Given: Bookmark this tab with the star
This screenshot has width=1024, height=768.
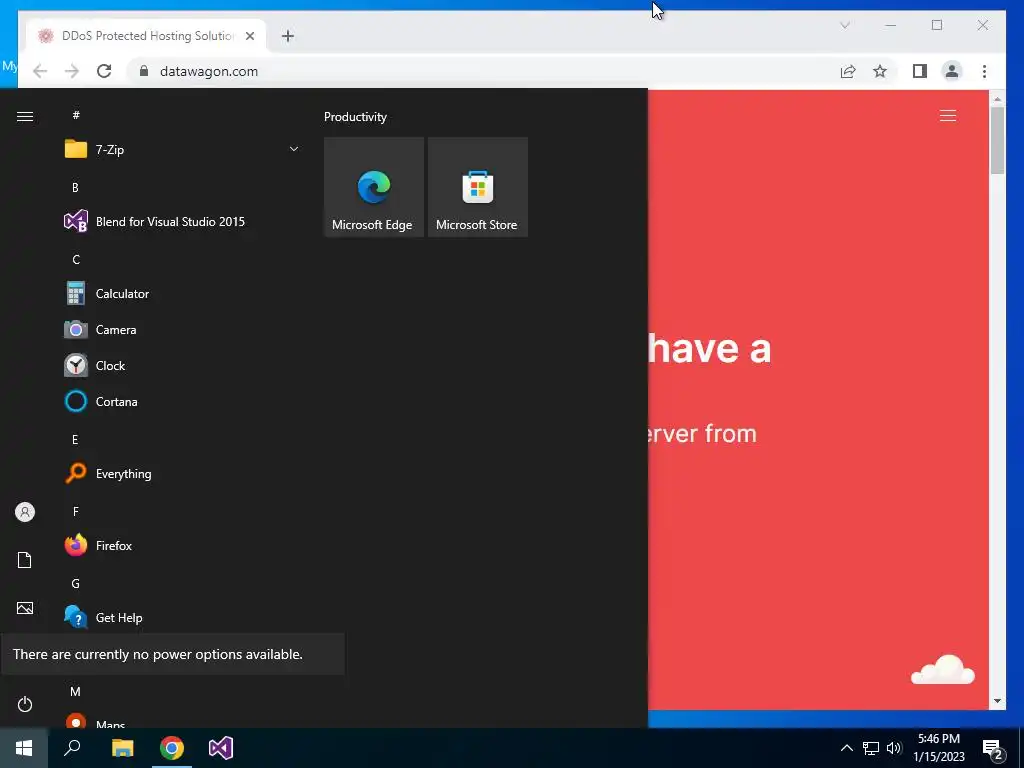Looking at the screenshot, I should 880,71.
